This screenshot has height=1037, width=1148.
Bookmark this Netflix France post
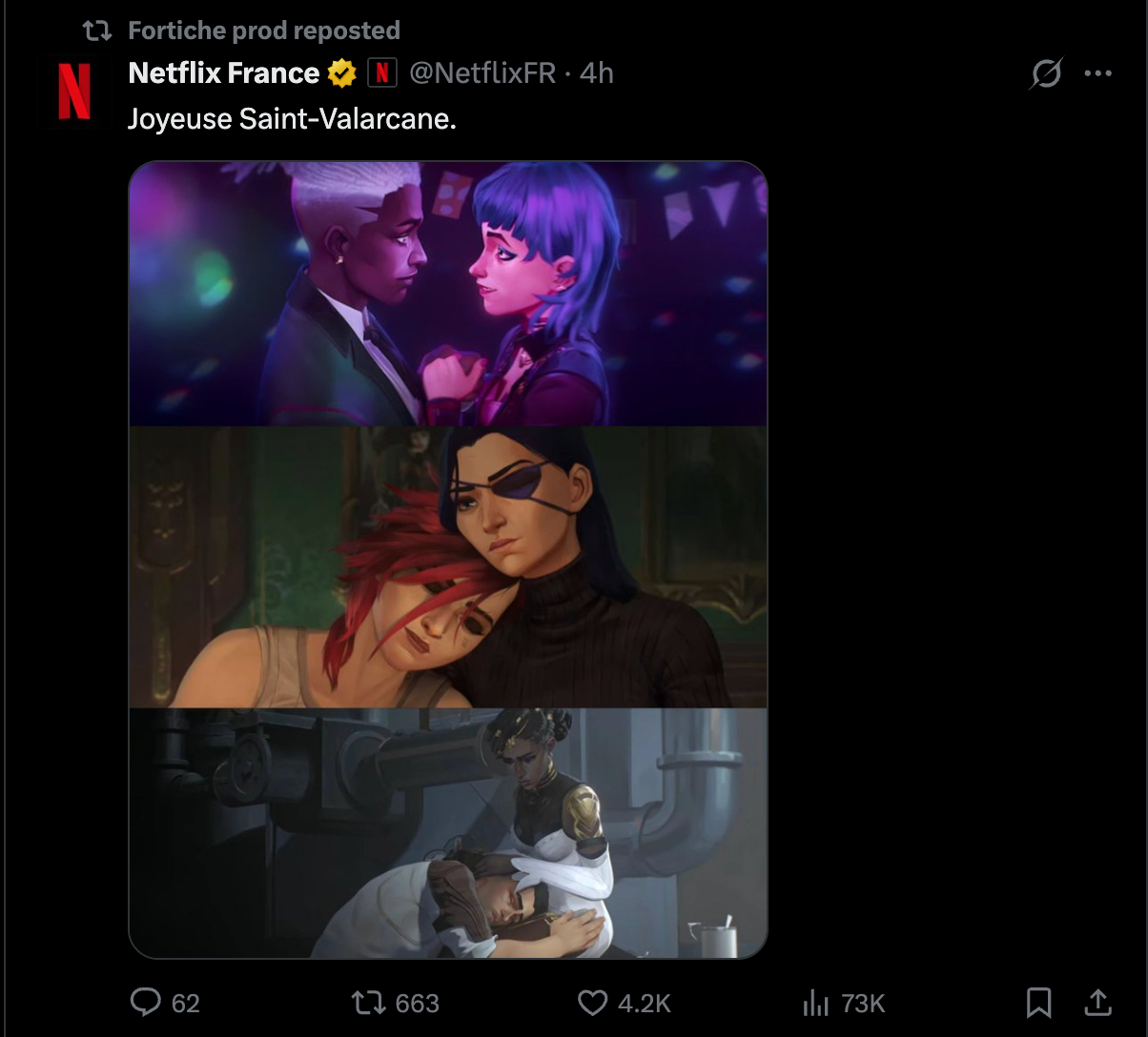tap(1038, 1003)
